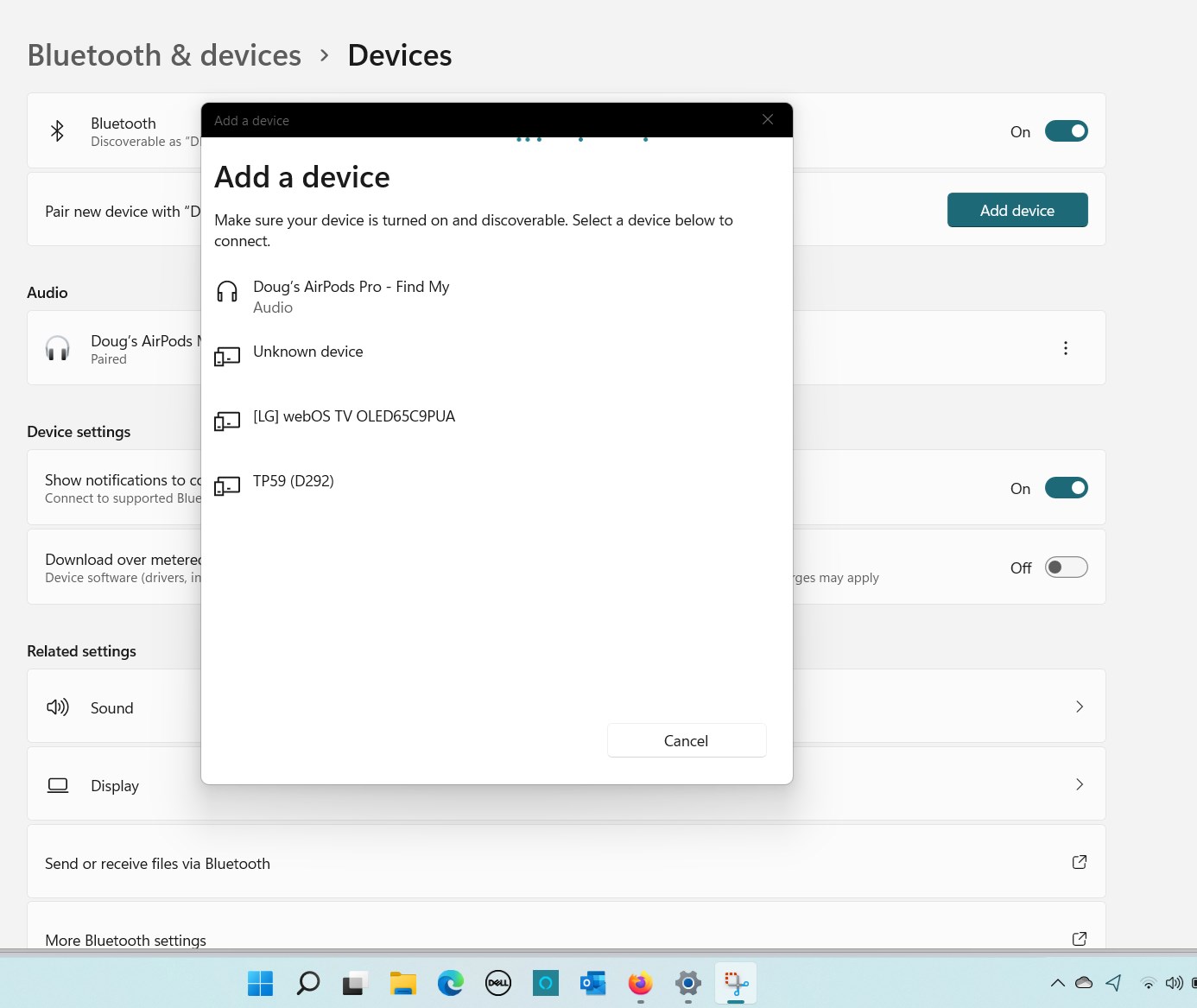Viewport: 1197px width, 1008px height.
Task: Click the location arrow tray icon
Action: pyautogui.click(x=1114, y=983)
